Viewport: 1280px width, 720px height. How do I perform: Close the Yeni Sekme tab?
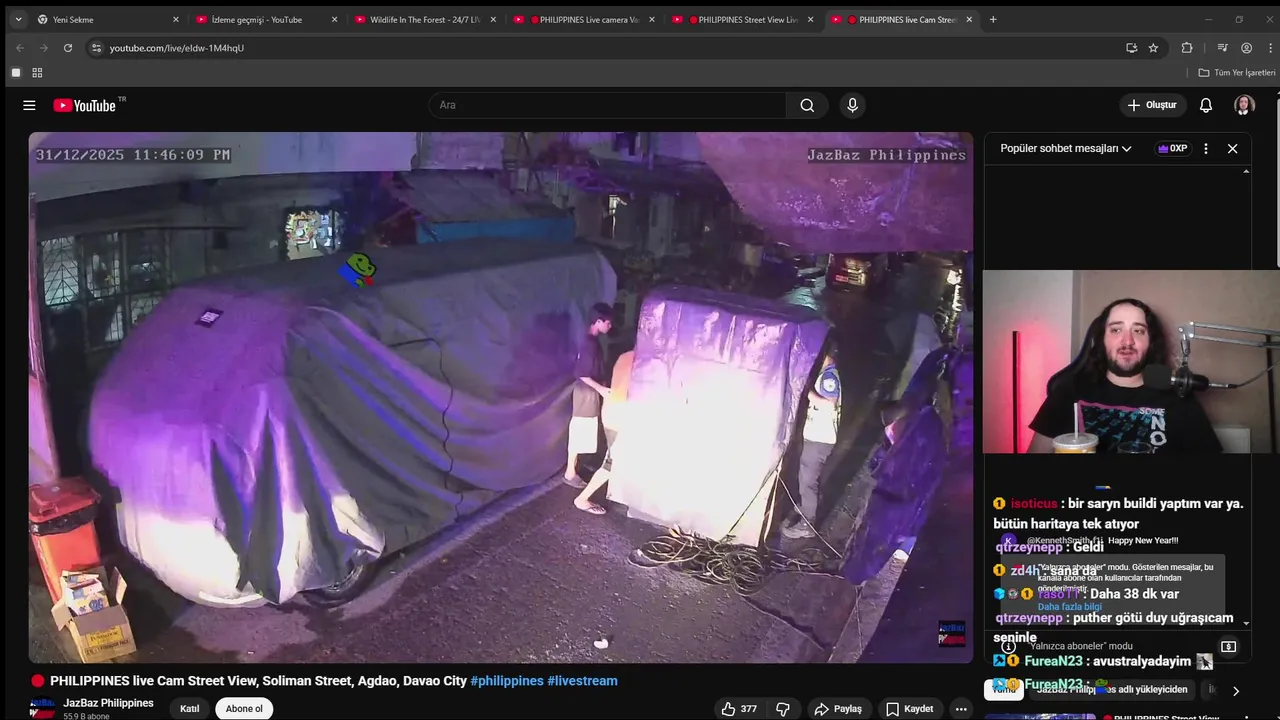pyautogui.click(x=176, y=19)
